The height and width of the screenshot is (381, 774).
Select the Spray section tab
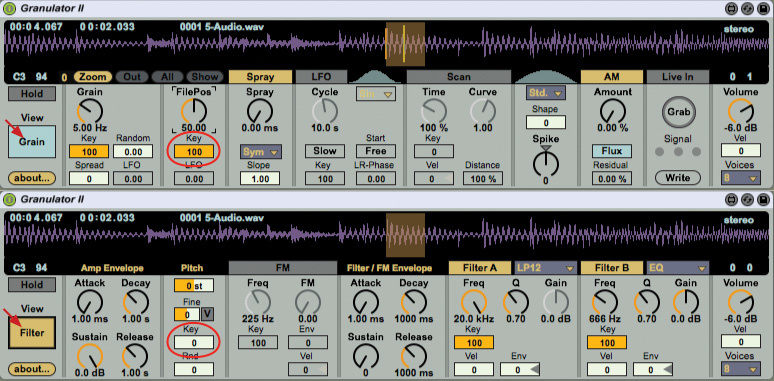point(260,76)
